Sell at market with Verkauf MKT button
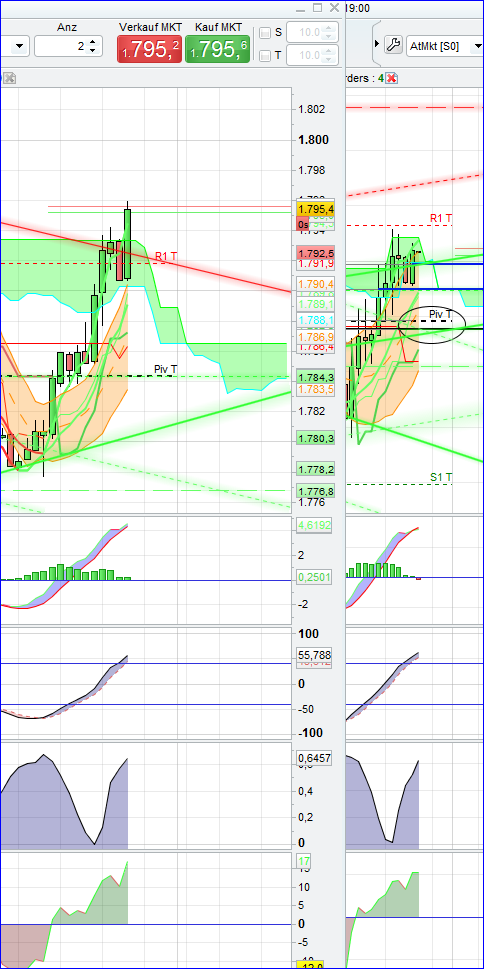 point(150,48)
